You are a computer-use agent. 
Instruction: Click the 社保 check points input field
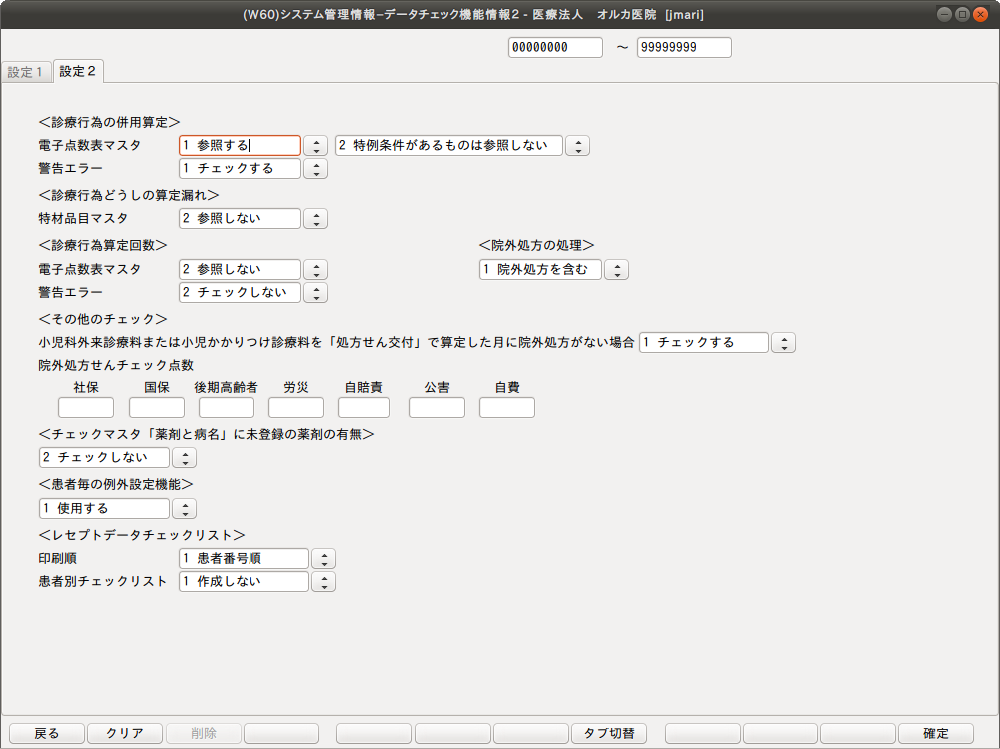click(86, 408)
